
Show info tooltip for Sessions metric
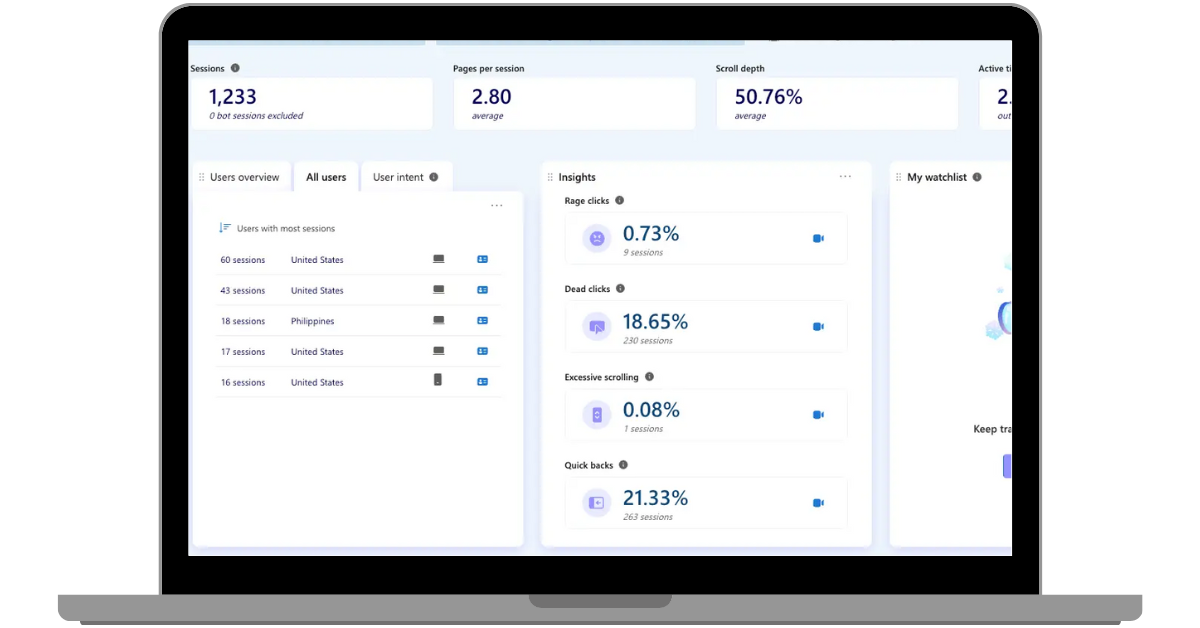235,68
